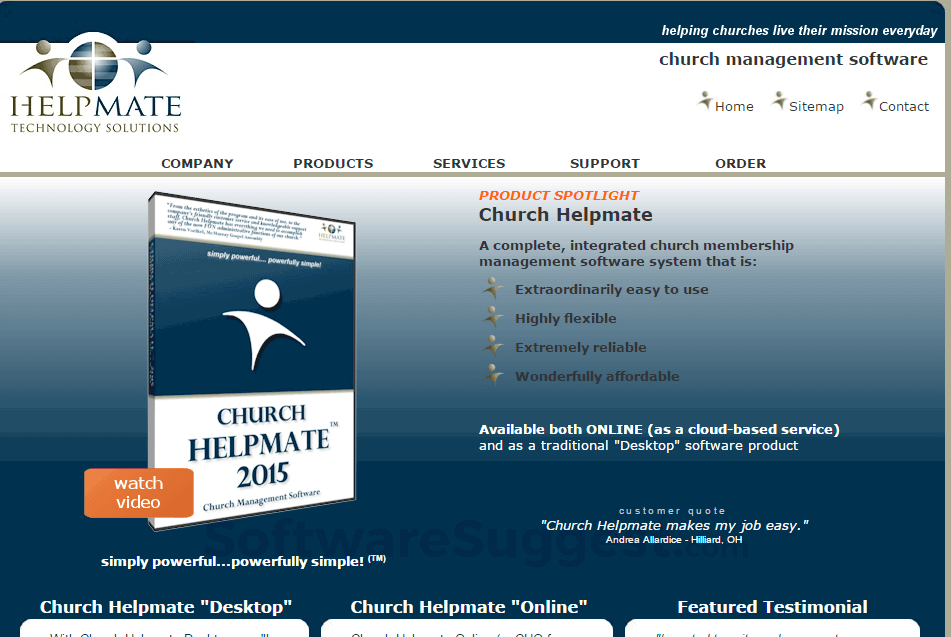Click the bird icon beside 'Highly flexible'
The width and height of the screenshot is (951, 637).
coord(493,317)
